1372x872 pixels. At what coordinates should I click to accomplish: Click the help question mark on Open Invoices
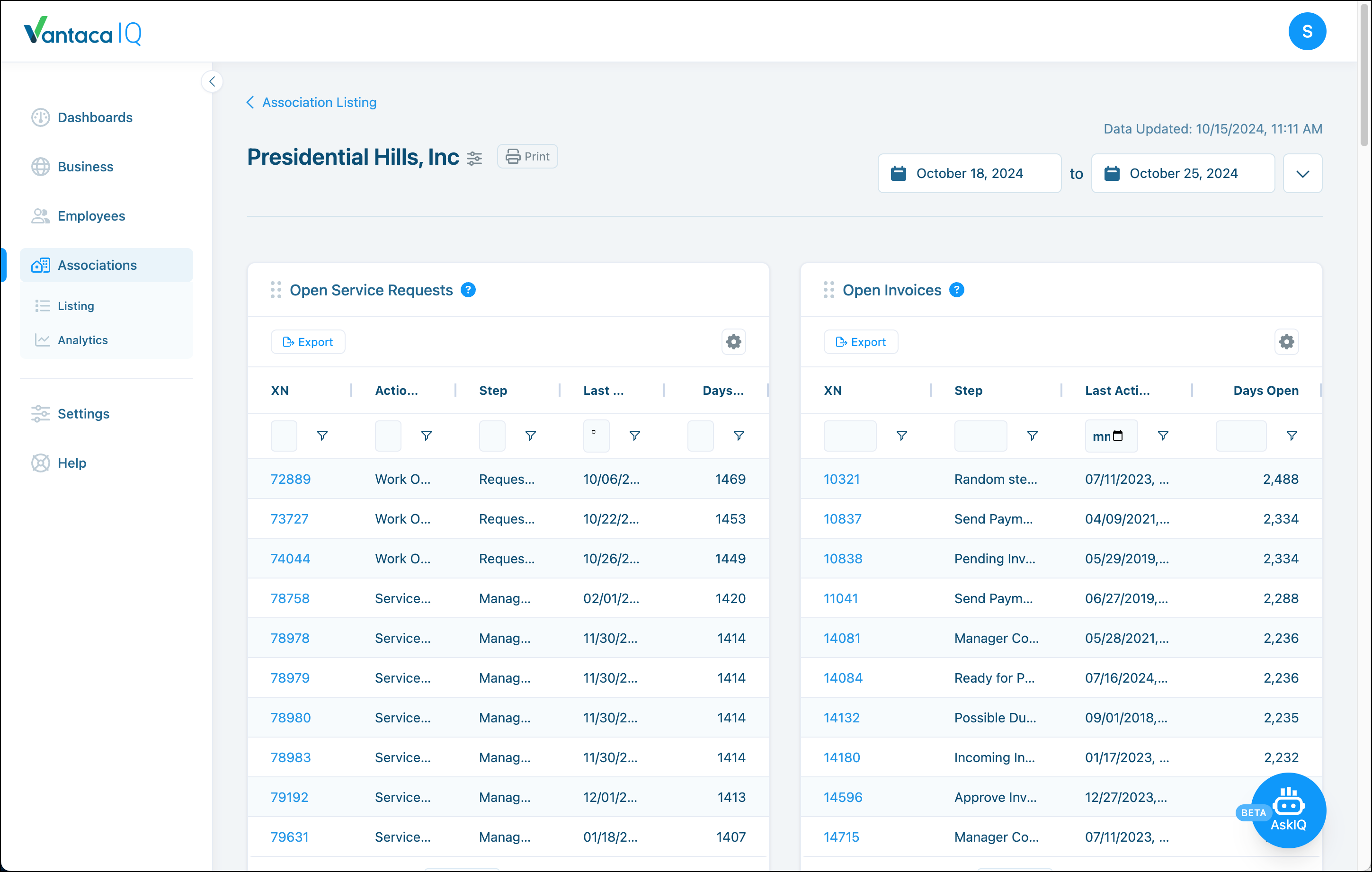pyautogui.click(x=956, y=290)
